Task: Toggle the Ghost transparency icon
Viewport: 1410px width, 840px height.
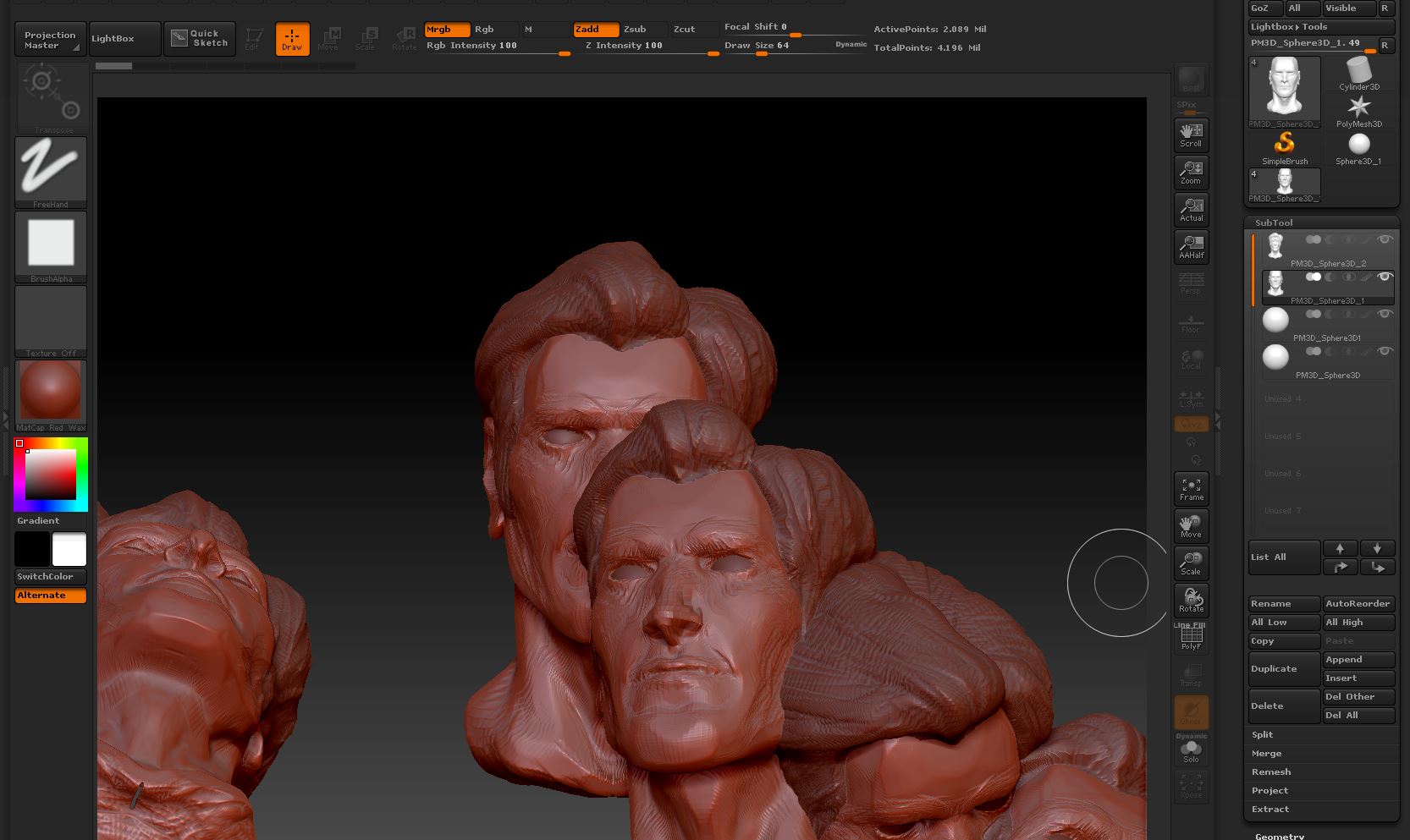Action: [x=1191, y=711]
